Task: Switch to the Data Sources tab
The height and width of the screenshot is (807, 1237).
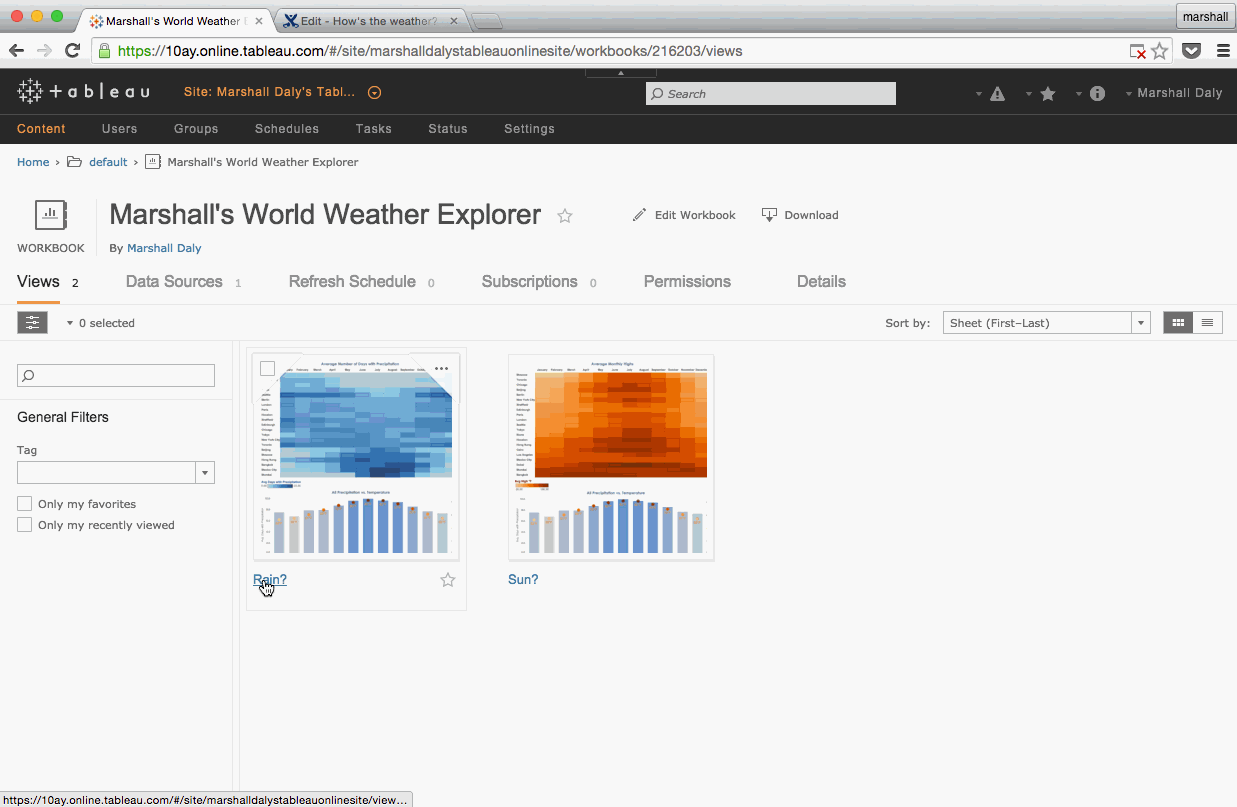Action: click(174, 282)
